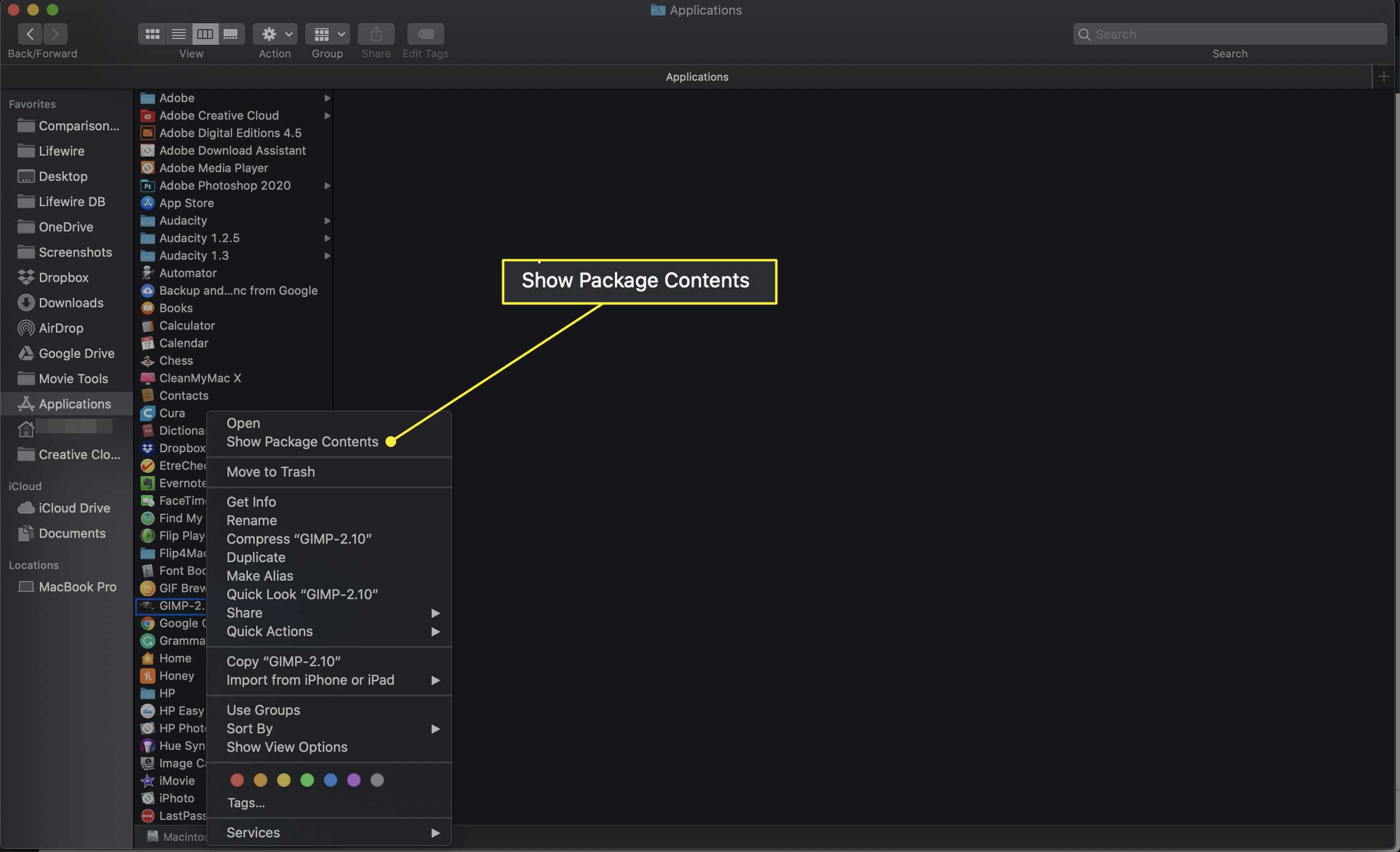The height and width of the screenshot is (852, 1400).
Task: Open the Services submenu
Action: (x=329, y=832)
